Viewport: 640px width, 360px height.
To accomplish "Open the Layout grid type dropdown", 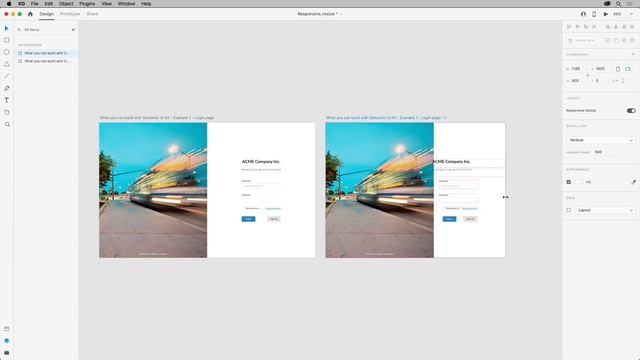I will pyautogui.click(x=606, y=210).
